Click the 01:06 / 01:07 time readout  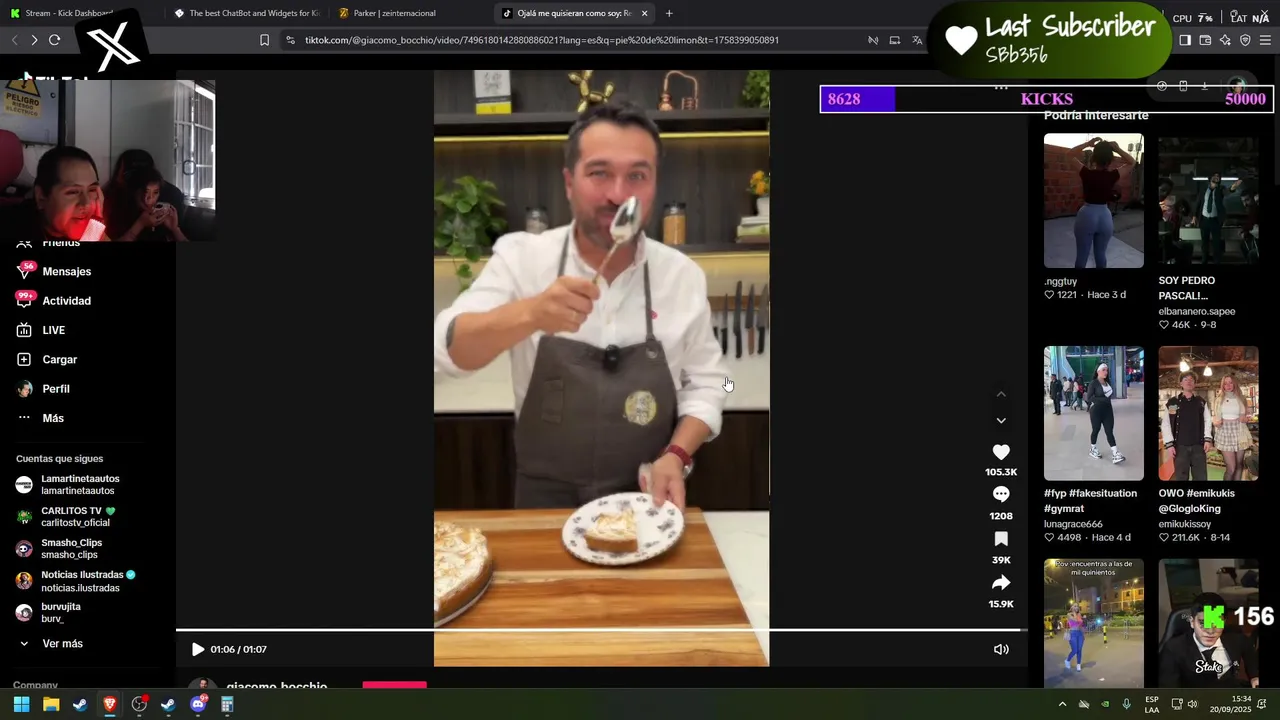pyautogui.click(x=238, y=649)
